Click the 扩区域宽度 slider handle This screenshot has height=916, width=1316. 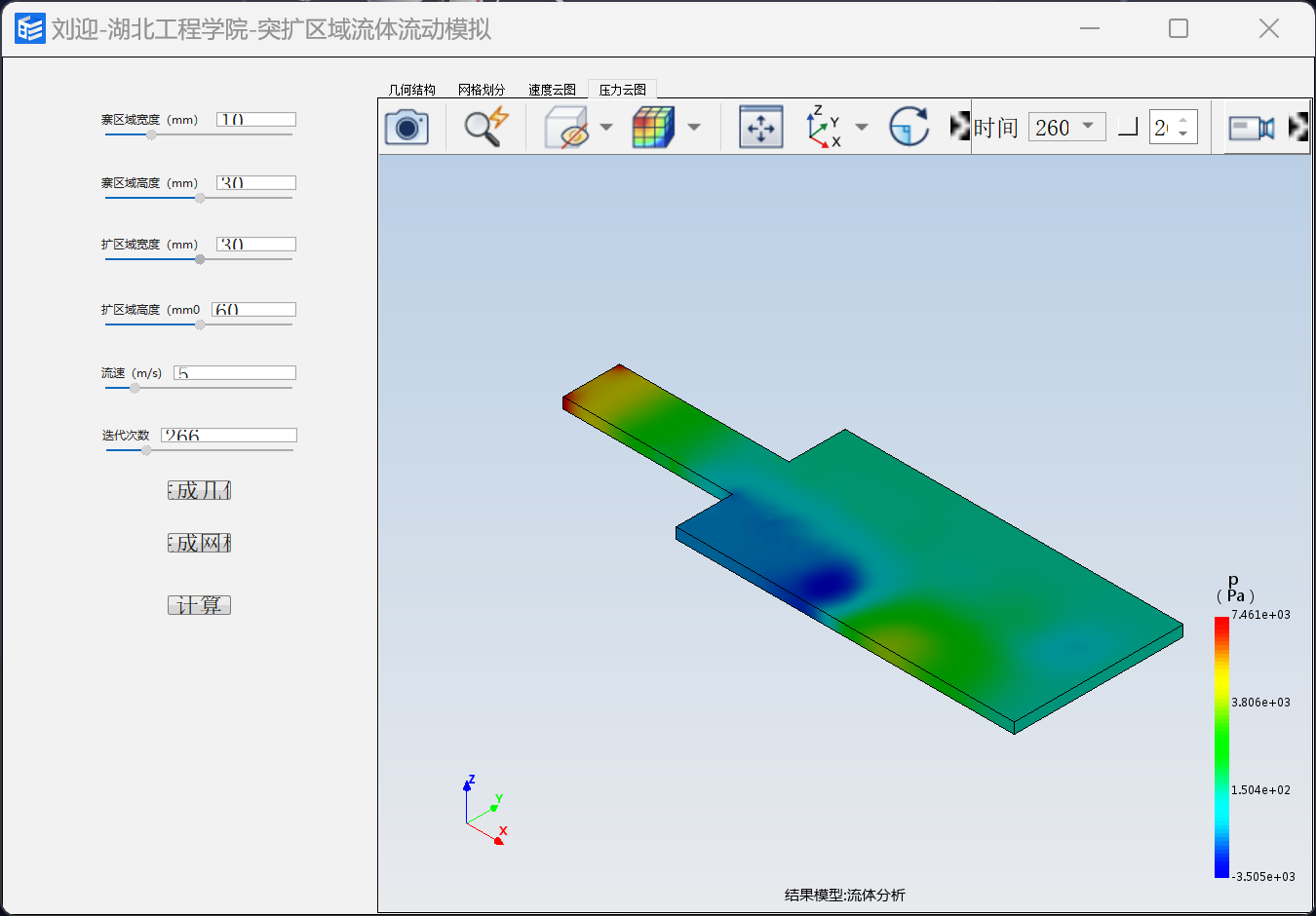point(200,259)
